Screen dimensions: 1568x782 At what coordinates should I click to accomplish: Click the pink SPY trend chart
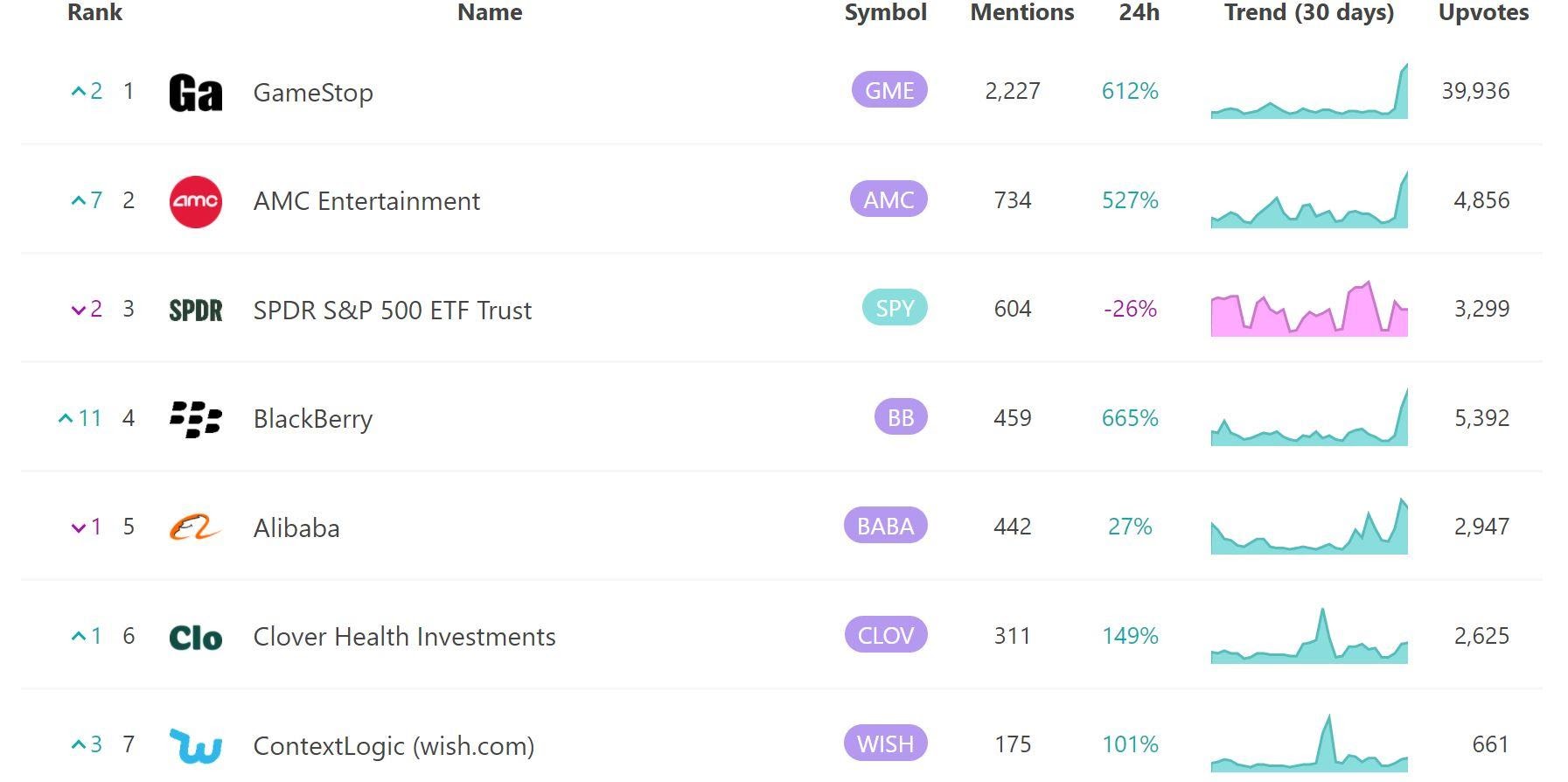tap(1309, 309)
